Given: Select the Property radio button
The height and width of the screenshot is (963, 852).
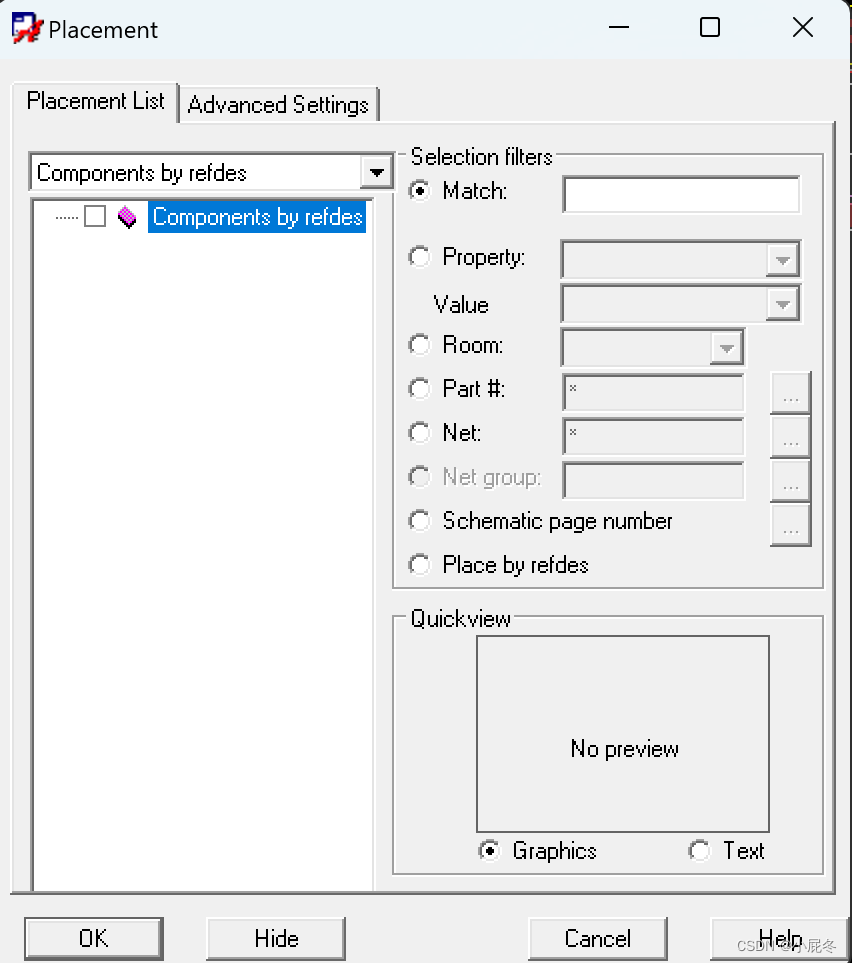Looking at the screenshot, I should (420, 257).
